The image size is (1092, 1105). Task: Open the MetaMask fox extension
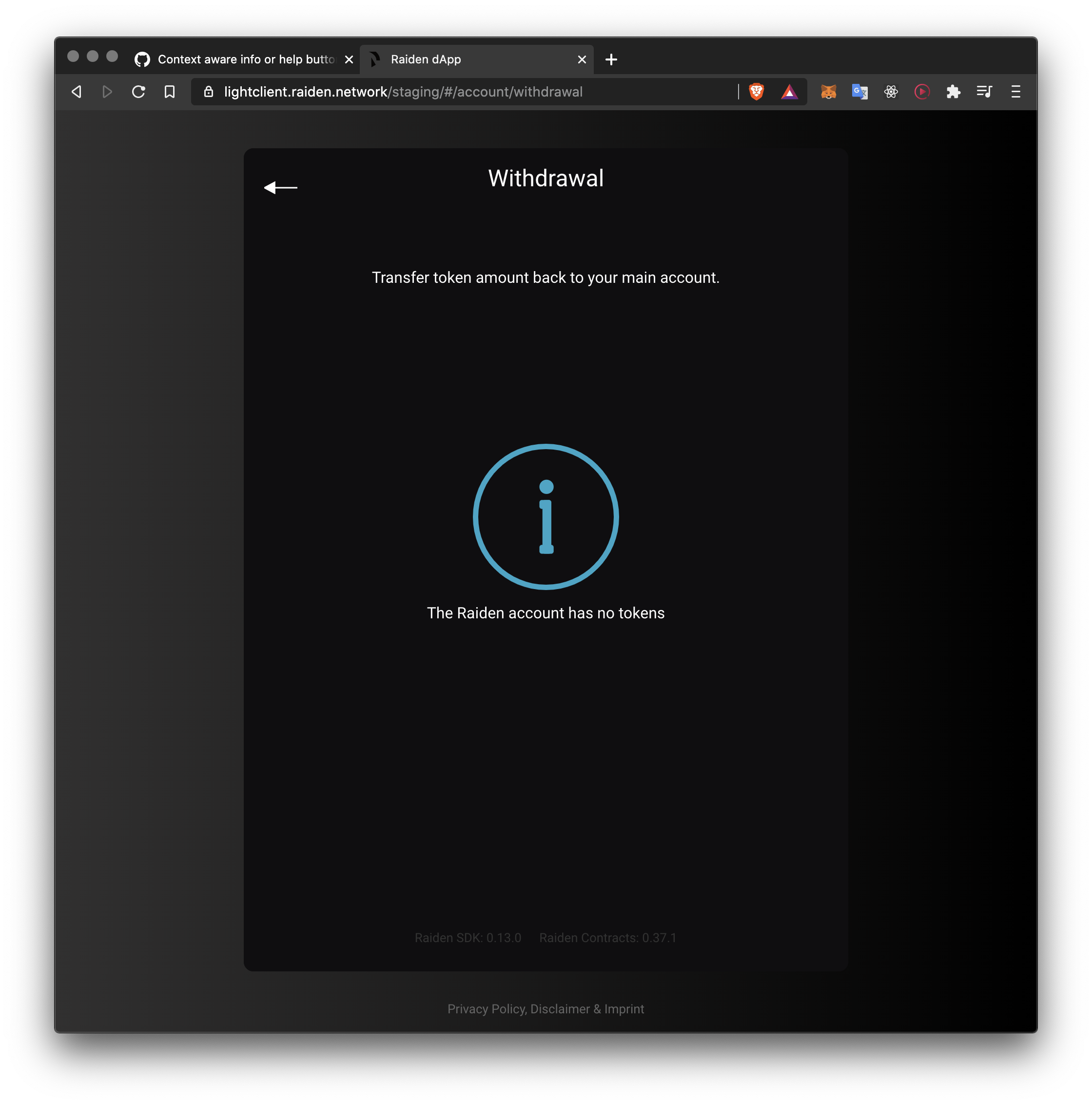tap(828, 92)
